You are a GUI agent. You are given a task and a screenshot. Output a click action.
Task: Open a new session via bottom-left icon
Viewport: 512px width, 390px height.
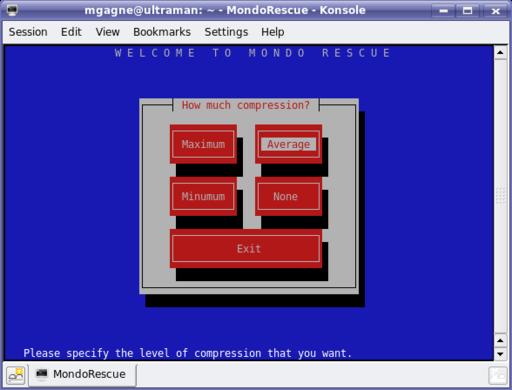(16, 375)
